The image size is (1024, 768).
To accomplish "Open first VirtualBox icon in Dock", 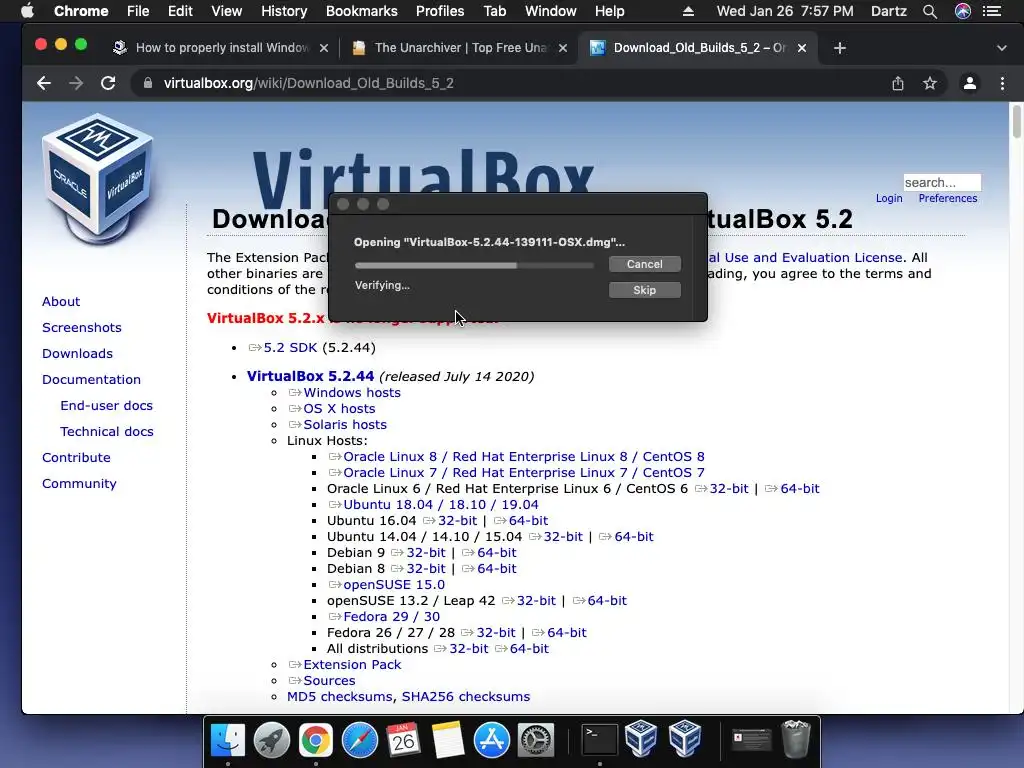I will point(641,739).
